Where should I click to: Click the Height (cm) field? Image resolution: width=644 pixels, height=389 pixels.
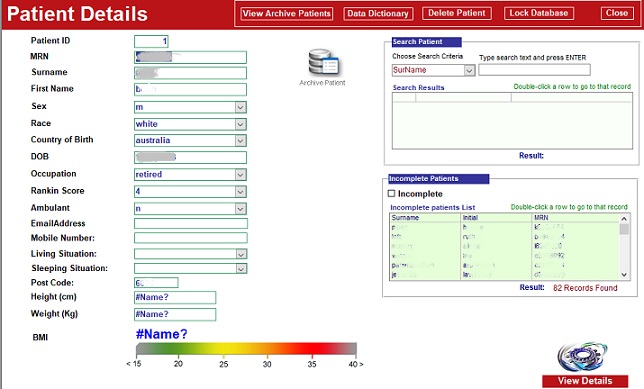click(175, 297)
